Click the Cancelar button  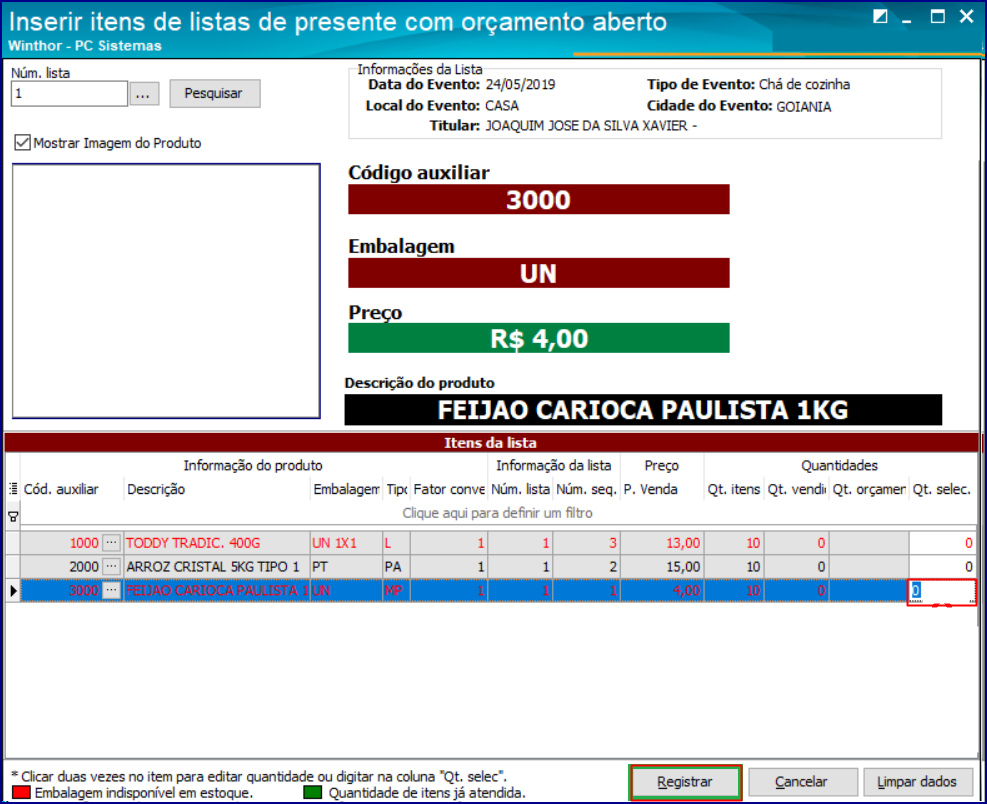pos(802,782)
